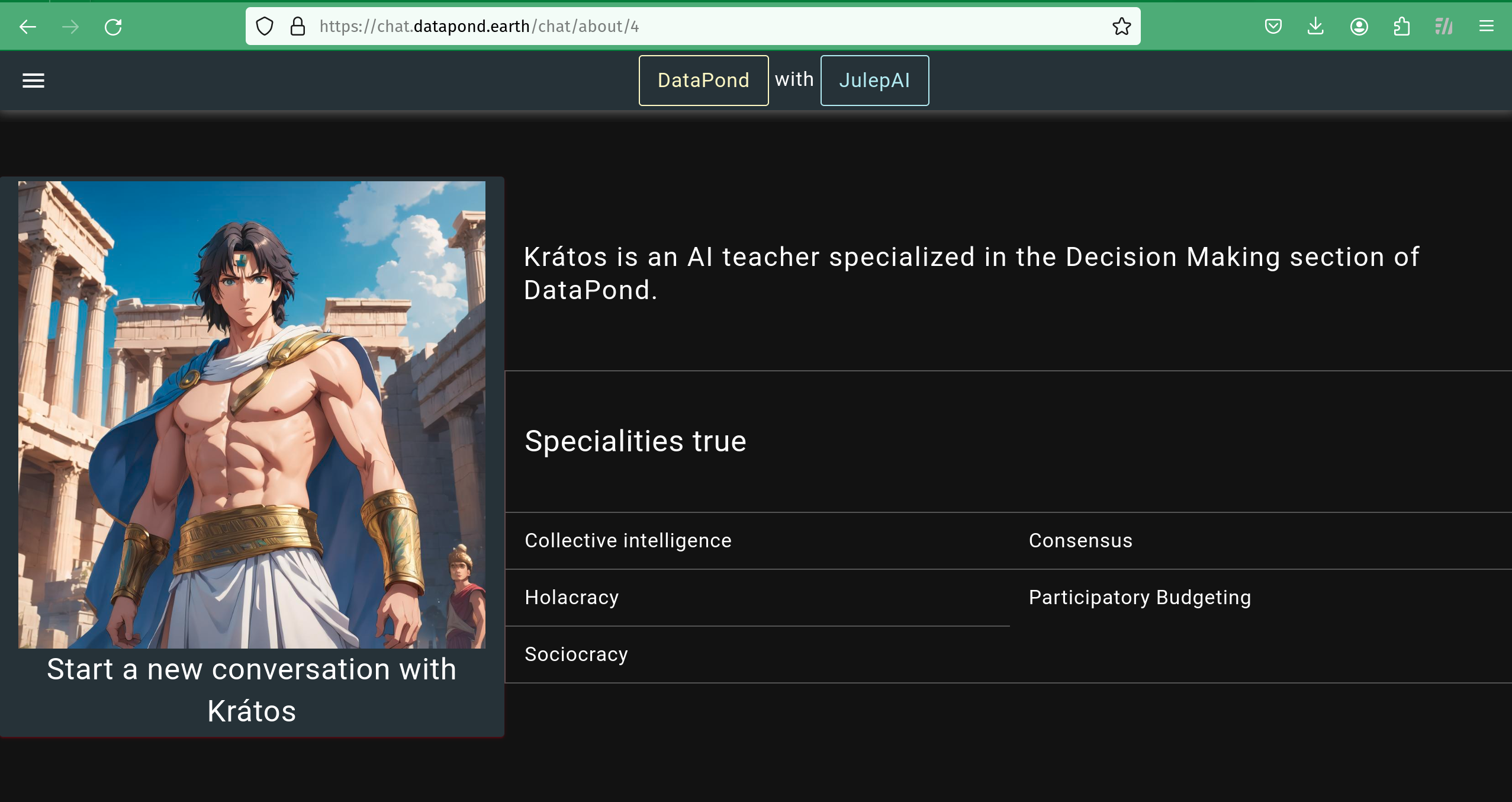1512x802 pixels.
Task: Click the JulepAI link button
Action: pyautogui.click(x=874, y=81)
